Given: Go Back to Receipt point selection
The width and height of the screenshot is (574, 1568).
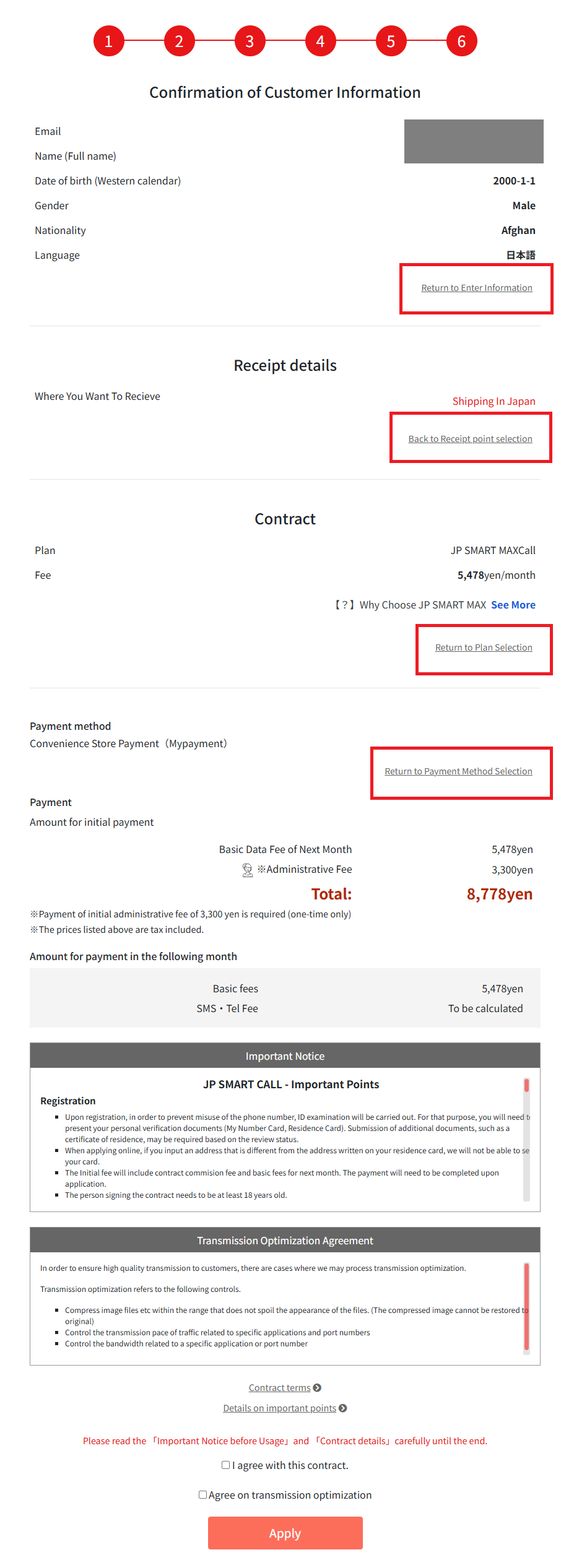Looking at the screenshot, I should [470, 439].
